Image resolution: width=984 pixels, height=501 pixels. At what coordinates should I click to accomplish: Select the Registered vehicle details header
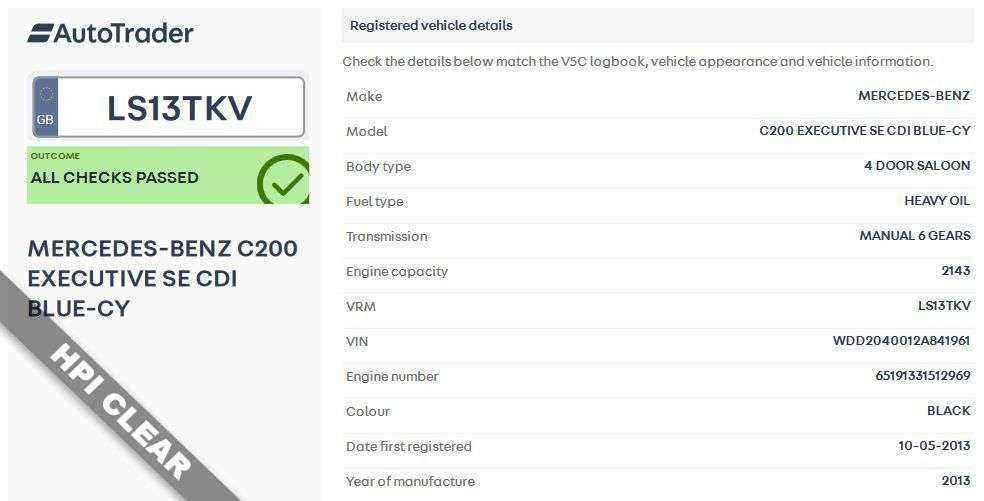(431, 25)
